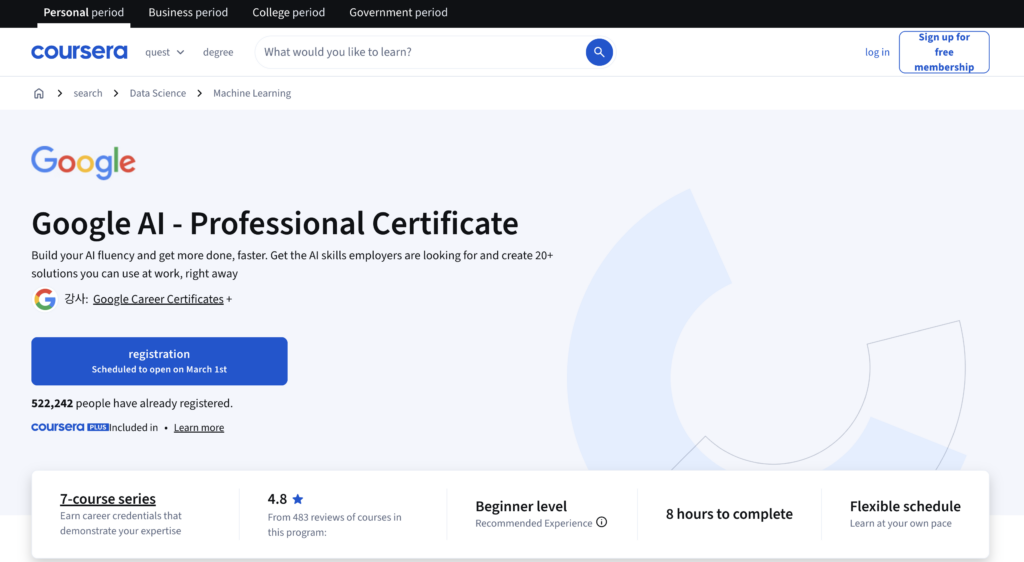
Task: Click the Coursera logo
Action: tap(79, 52)
